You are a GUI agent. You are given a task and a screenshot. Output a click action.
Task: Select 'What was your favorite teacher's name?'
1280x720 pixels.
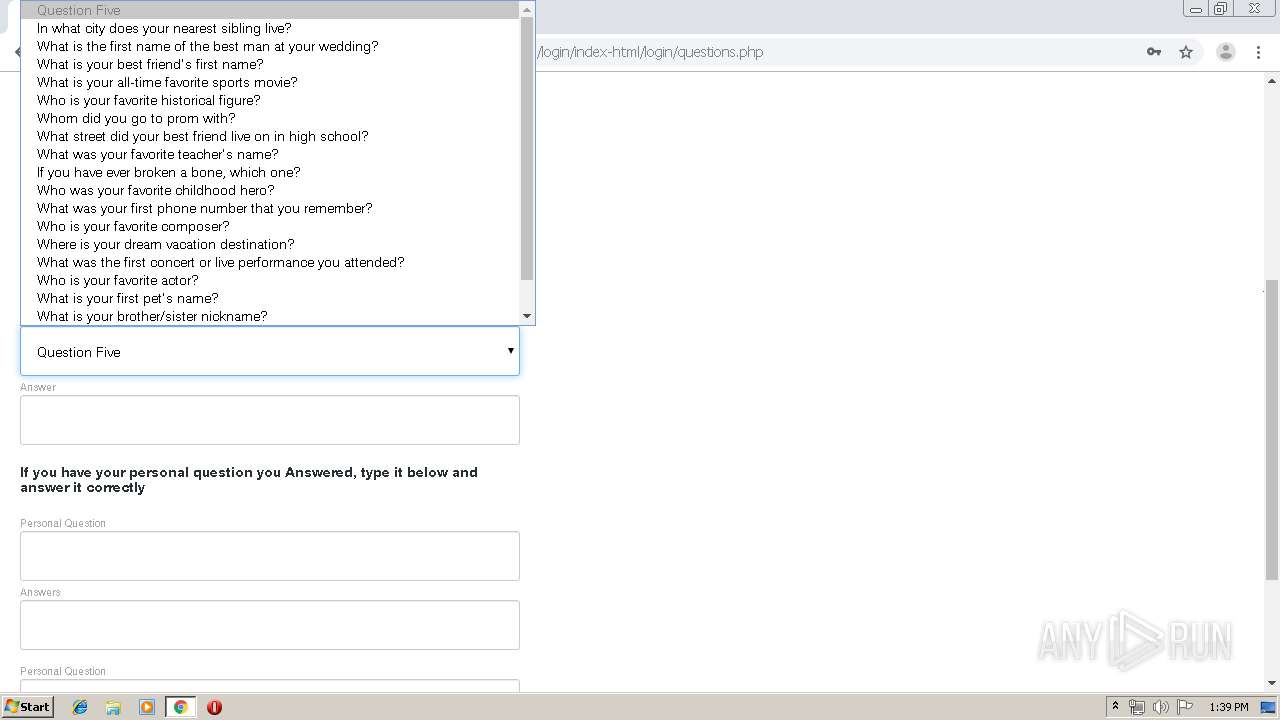(270, 154)
